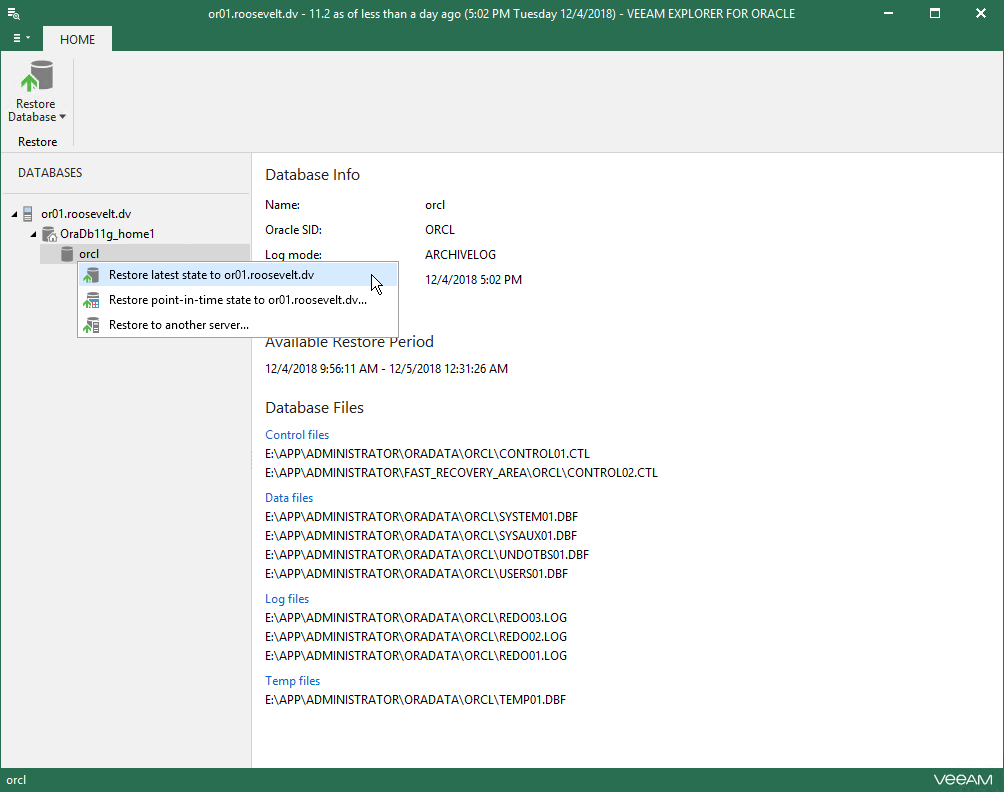Select OraDb11g_home1 in the tree
Viewport: 1004px width, 792px height.
(x=107, y=234)
